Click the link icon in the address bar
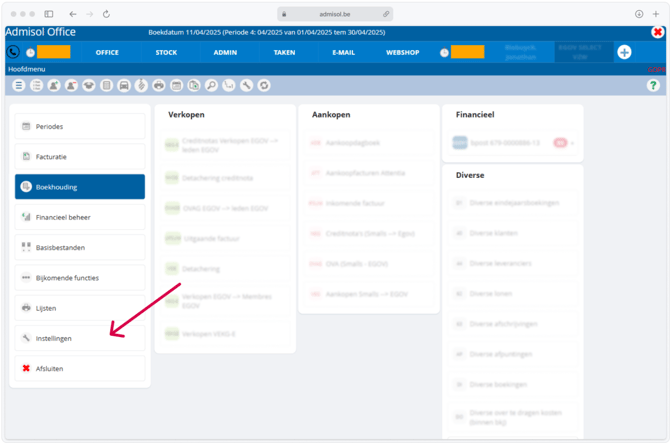670x443 pixels. point(386,14)
